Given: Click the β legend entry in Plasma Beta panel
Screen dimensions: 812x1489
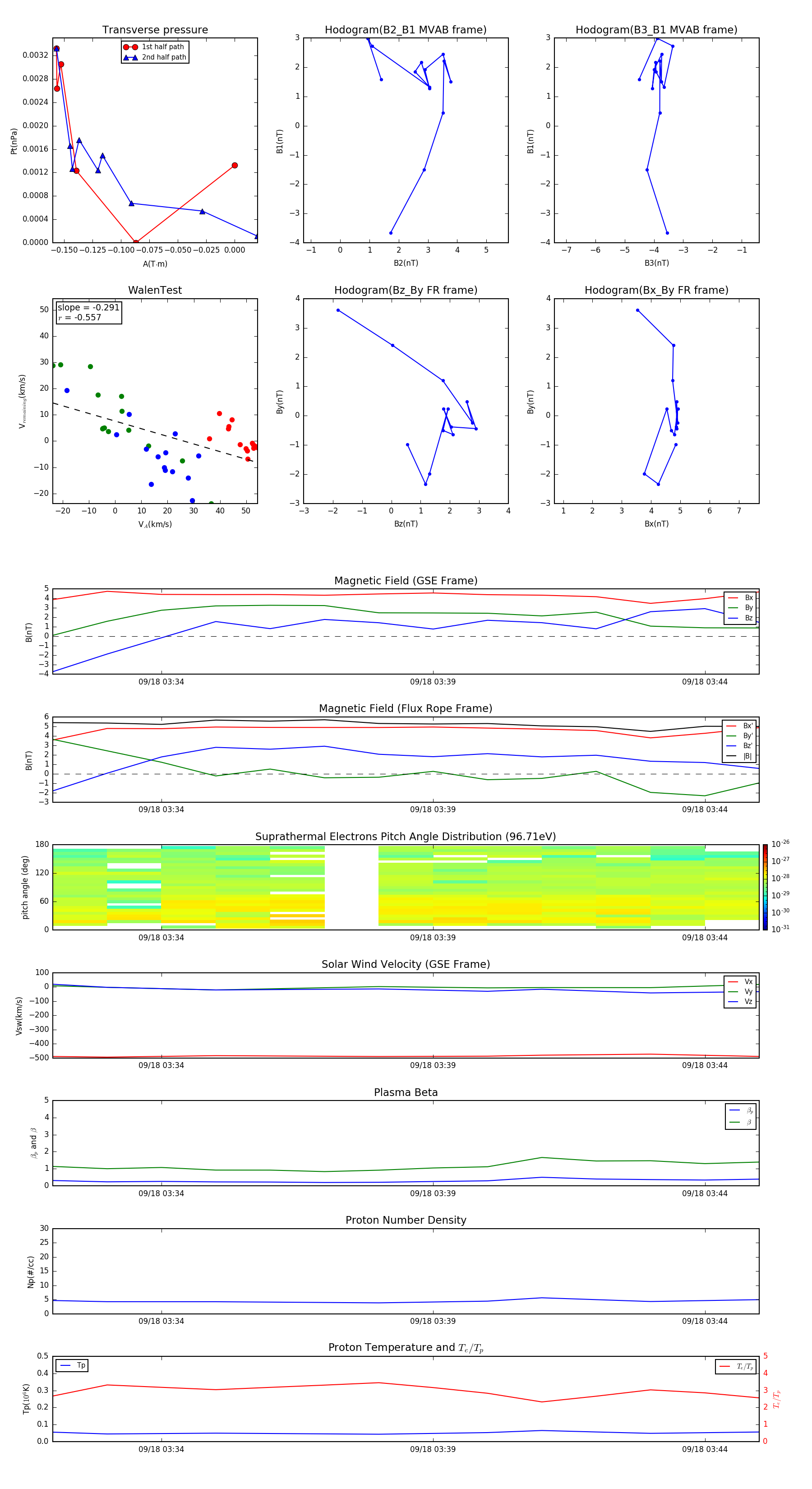Looking at the screenshot, I should coord(740,1123).
